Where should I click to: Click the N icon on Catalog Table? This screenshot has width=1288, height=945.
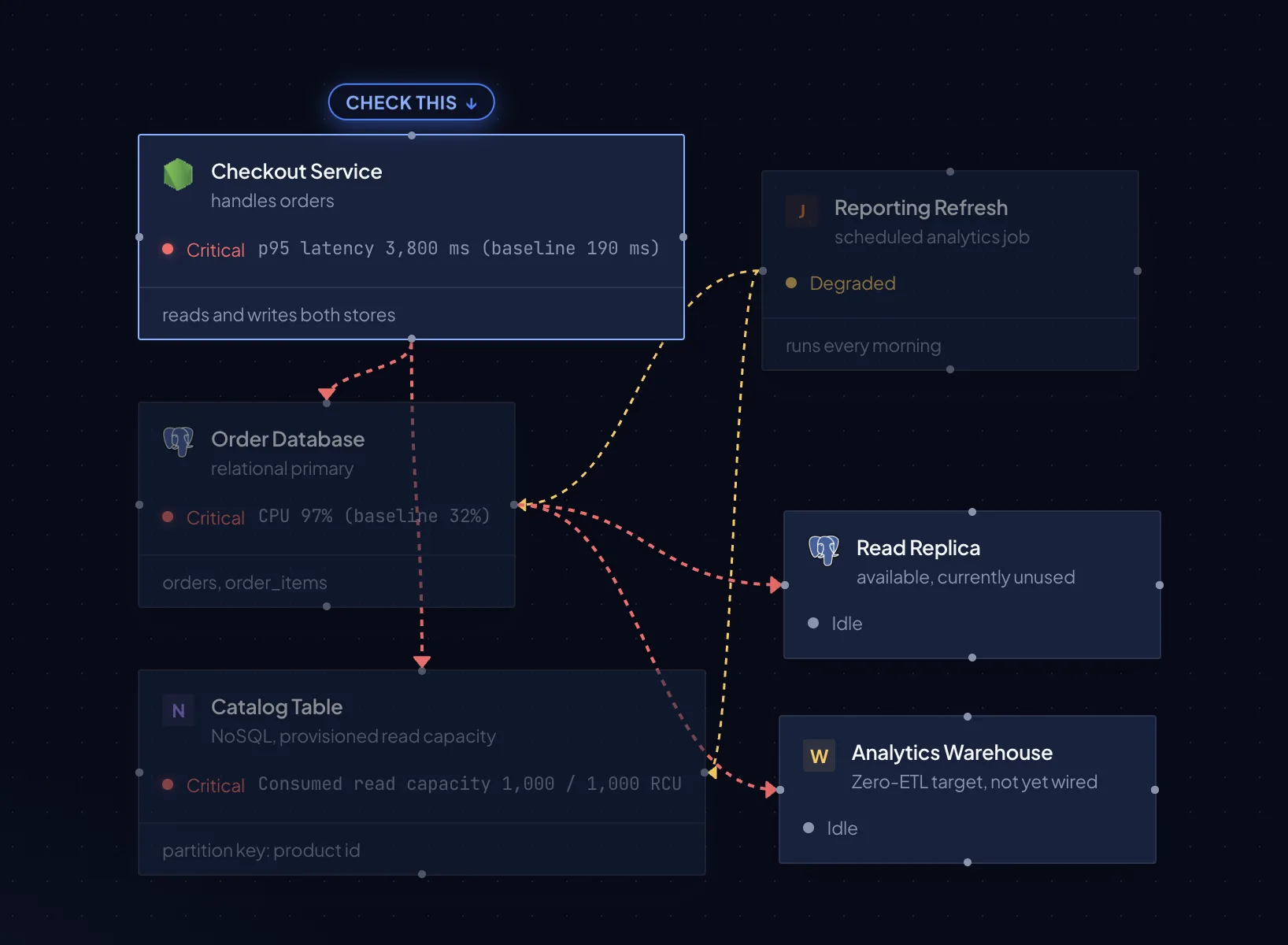(x=178, y=710)
